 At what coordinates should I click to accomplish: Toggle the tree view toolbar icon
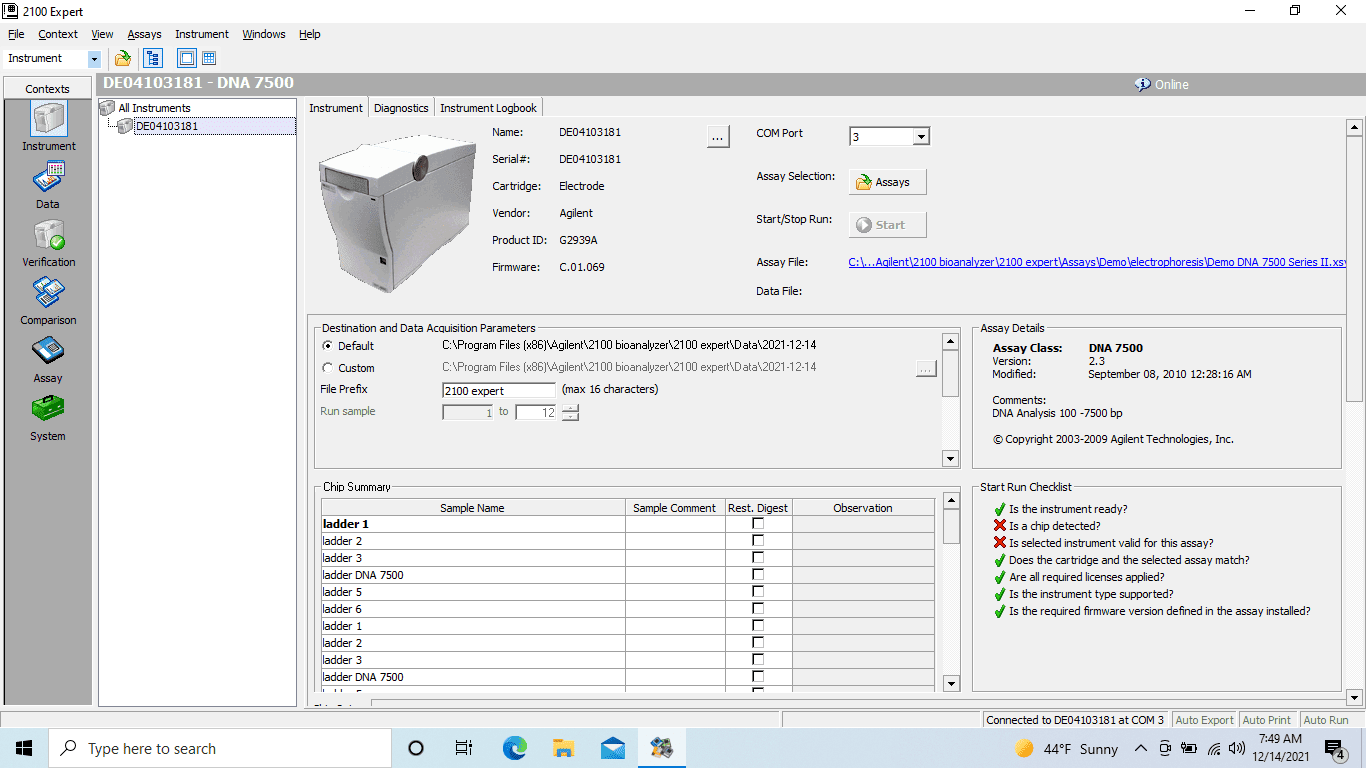pyautogui.click(x=153, y=58)
